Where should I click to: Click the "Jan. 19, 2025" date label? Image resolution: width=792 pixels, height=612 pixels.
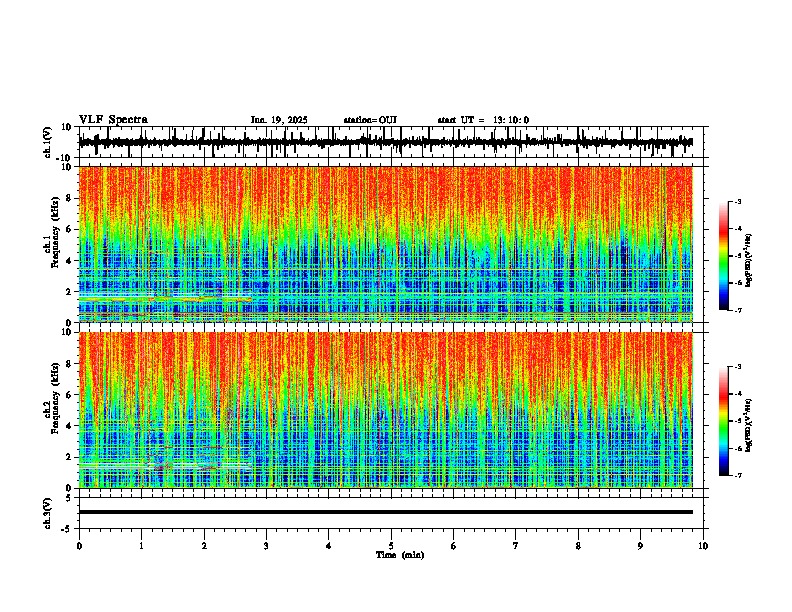point(279,120)
